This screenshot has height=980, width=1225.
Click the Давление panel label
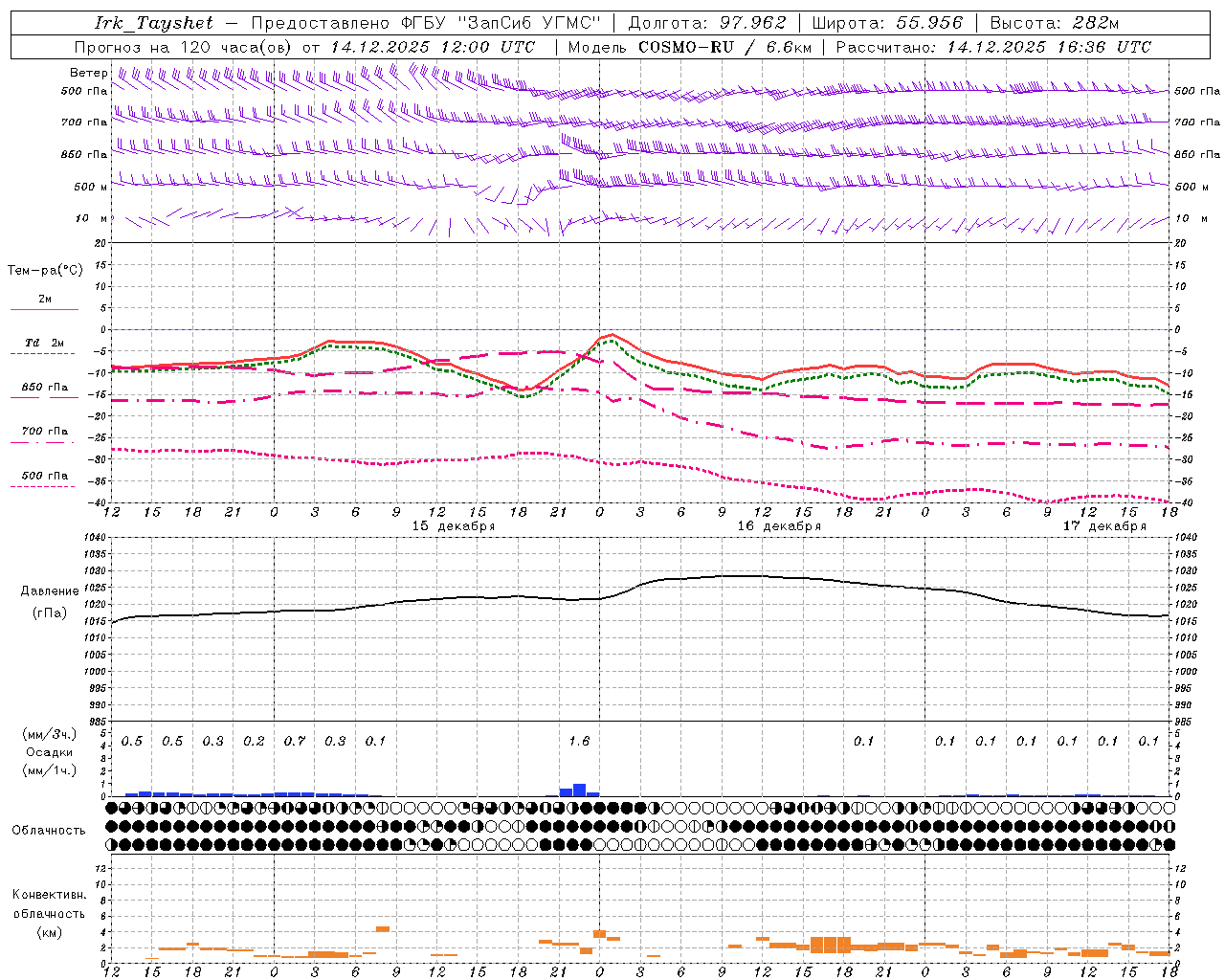click(x=50, y=591)
